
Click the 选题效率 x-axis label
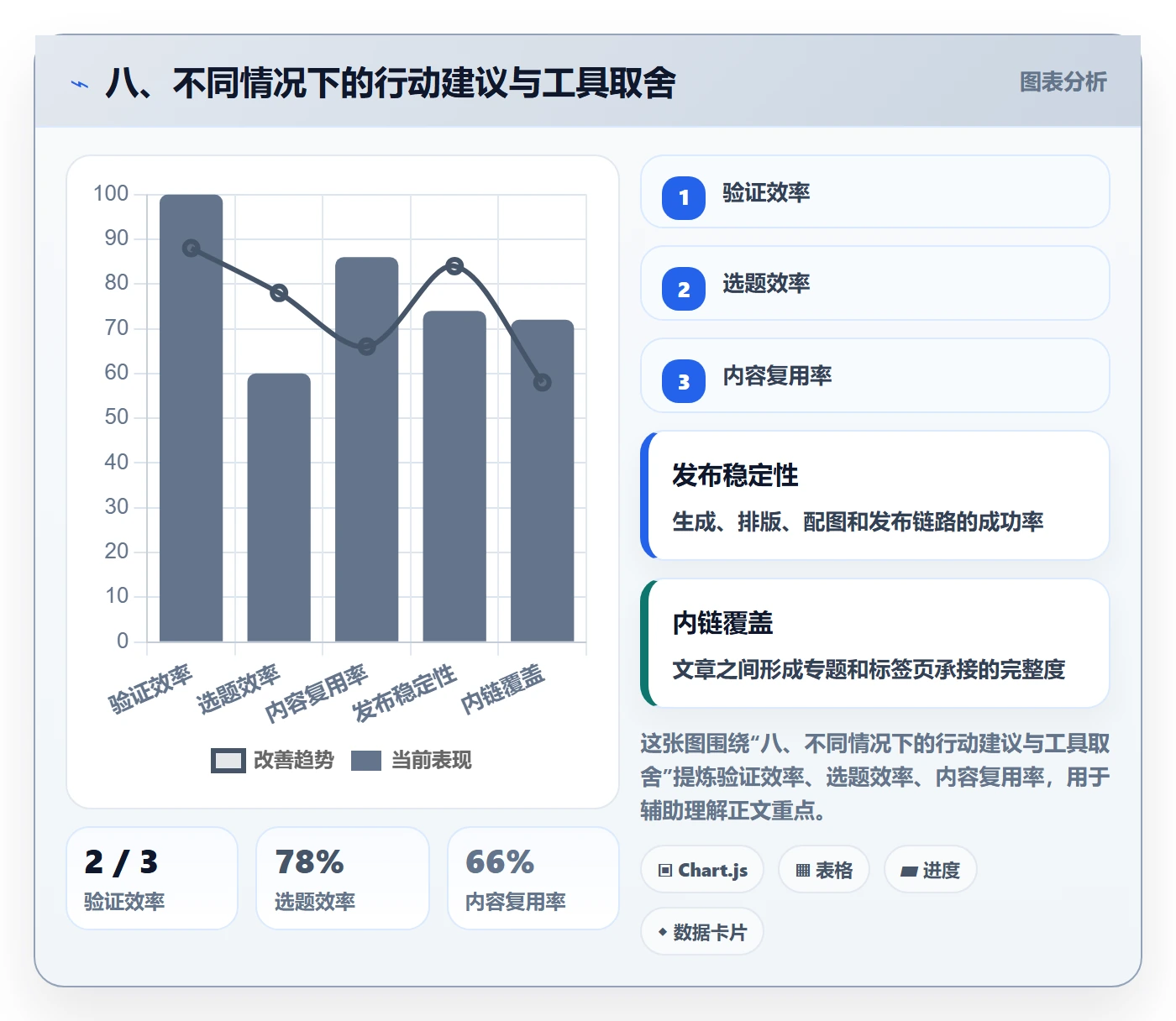[x=238, y=689]
